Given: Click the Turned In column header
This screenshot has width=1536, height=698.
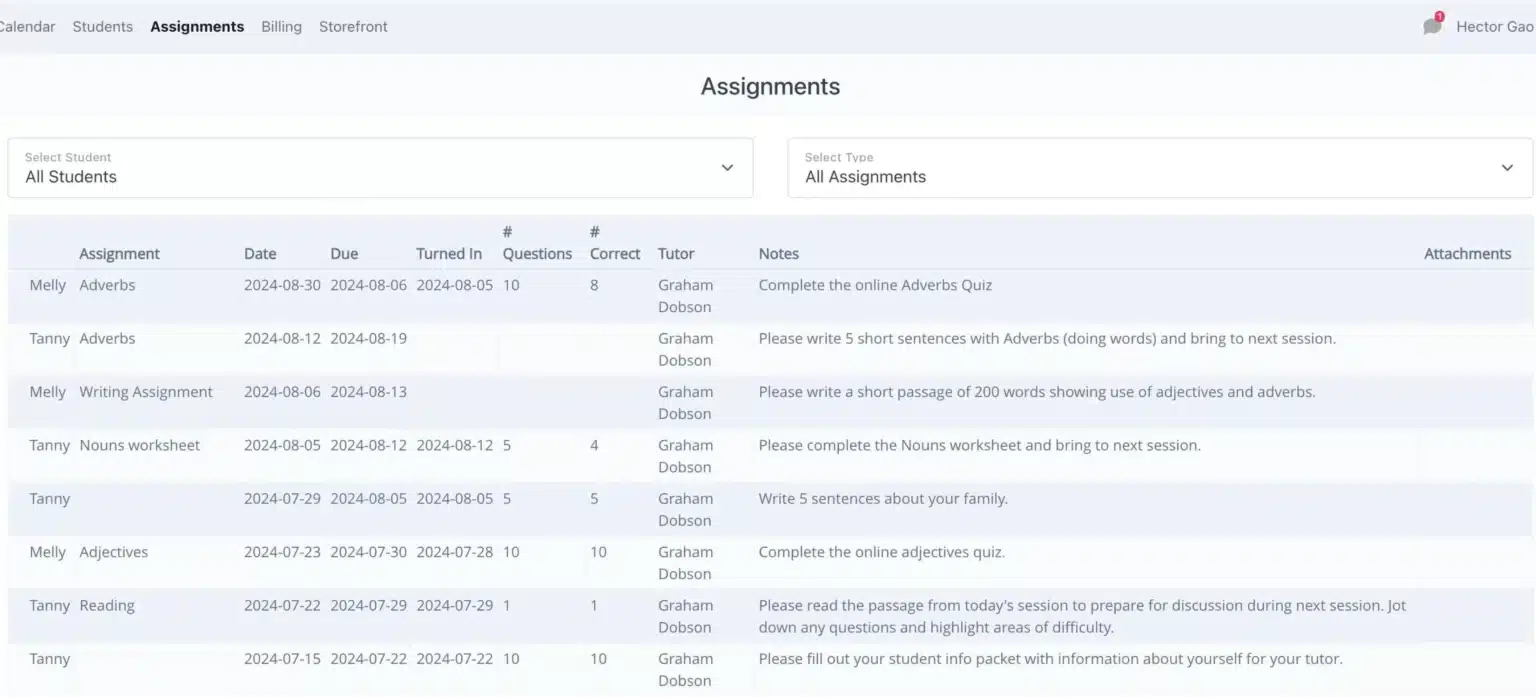Looking at the screenshot, I should 449,254.
